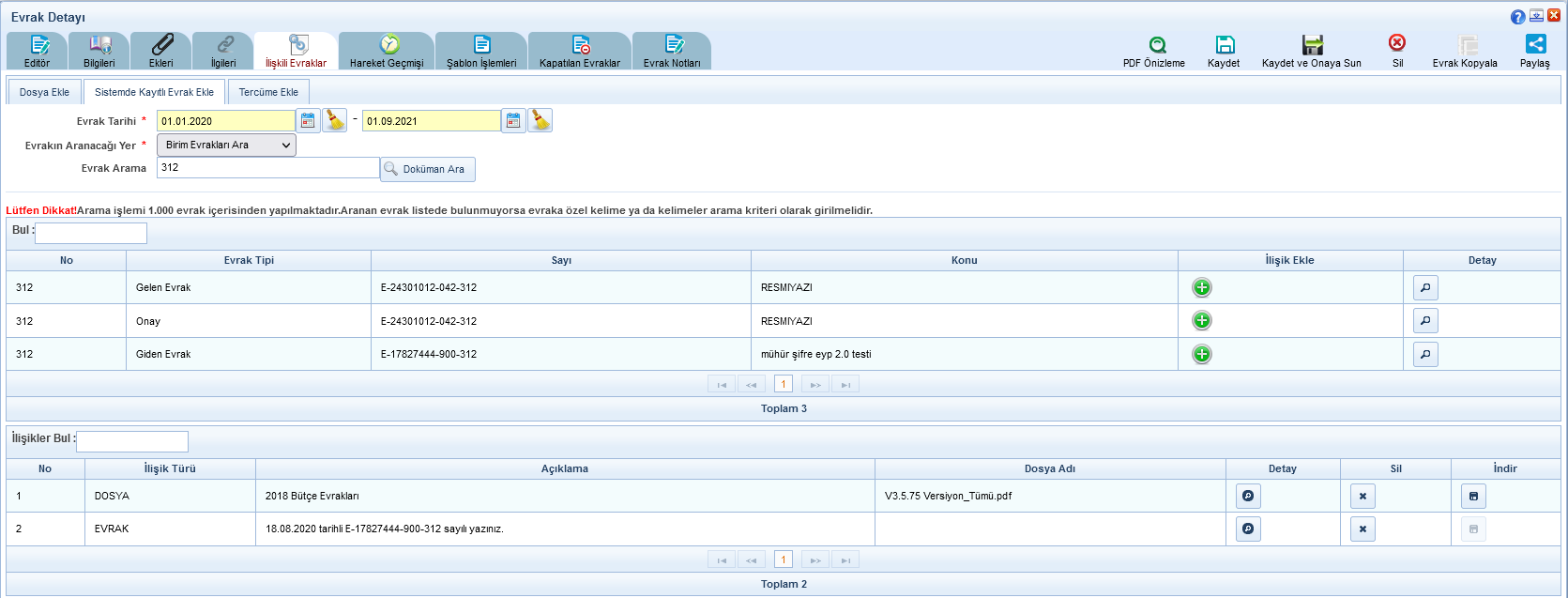The width and height of the screenshot is (1568, 598).
Task: Focus the İlişikler Bul filter field
Action: (131, 441)
